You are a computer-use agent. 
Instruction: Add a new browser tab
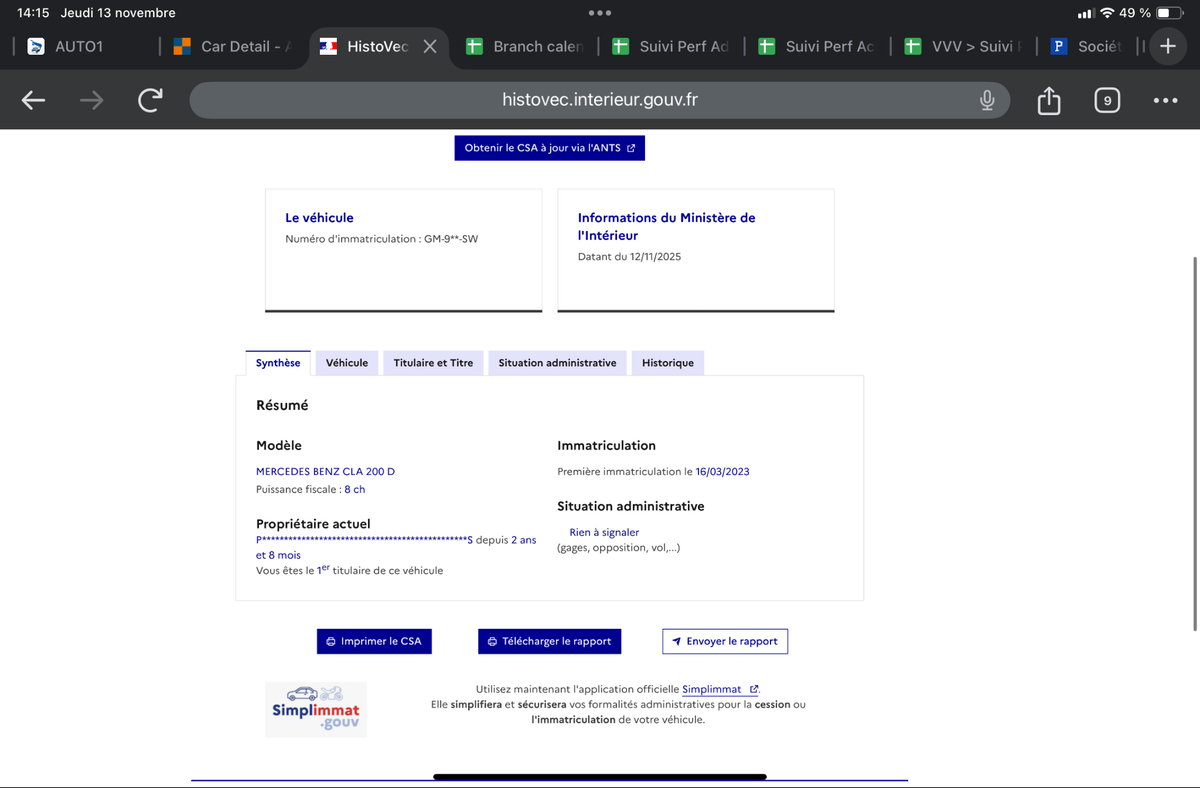pyautogui.click(x=1166, y=46)
